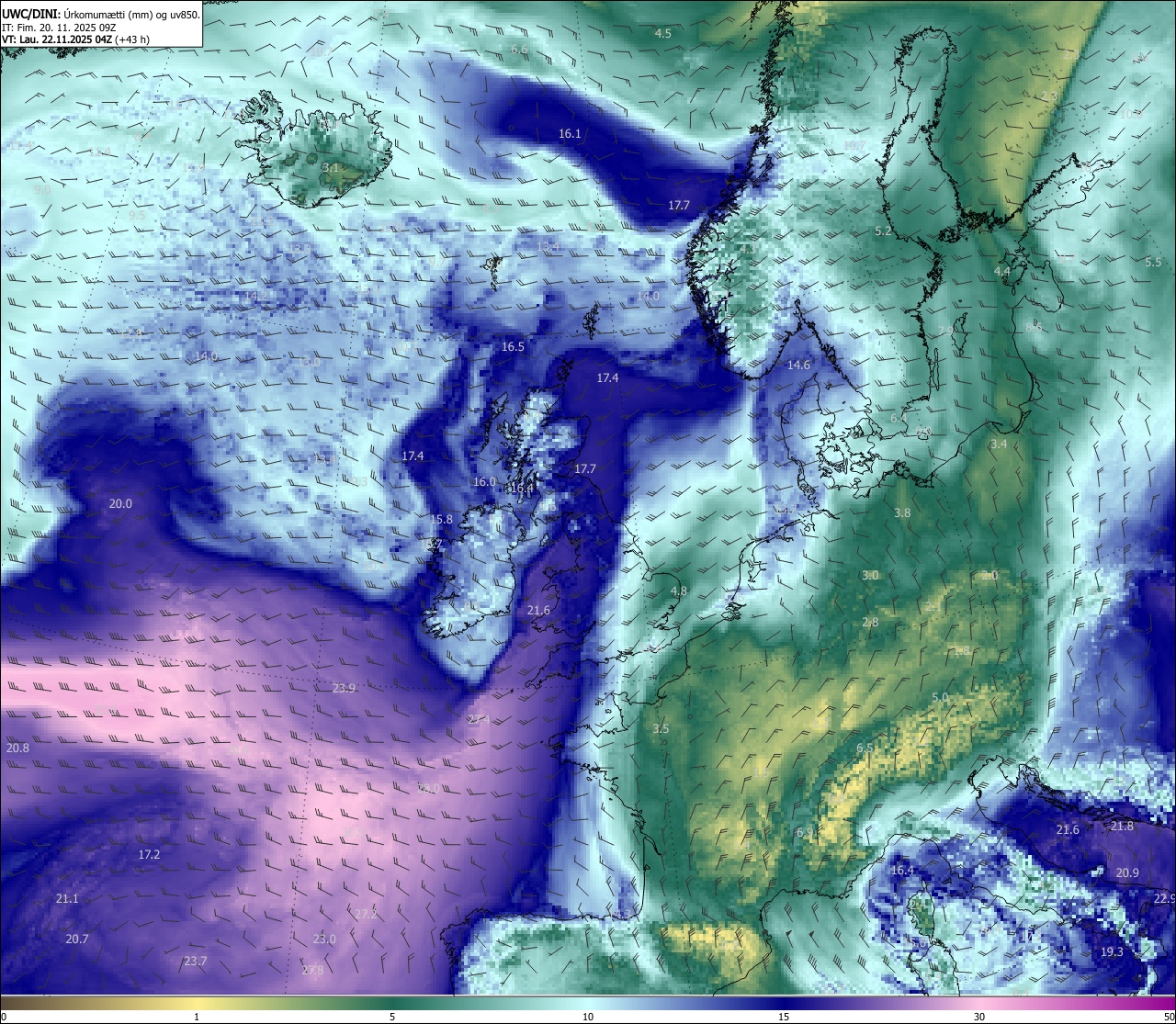Select the 20.9 value on the map
This screenshot has height=1024, width=1176.
(1127, 873)
